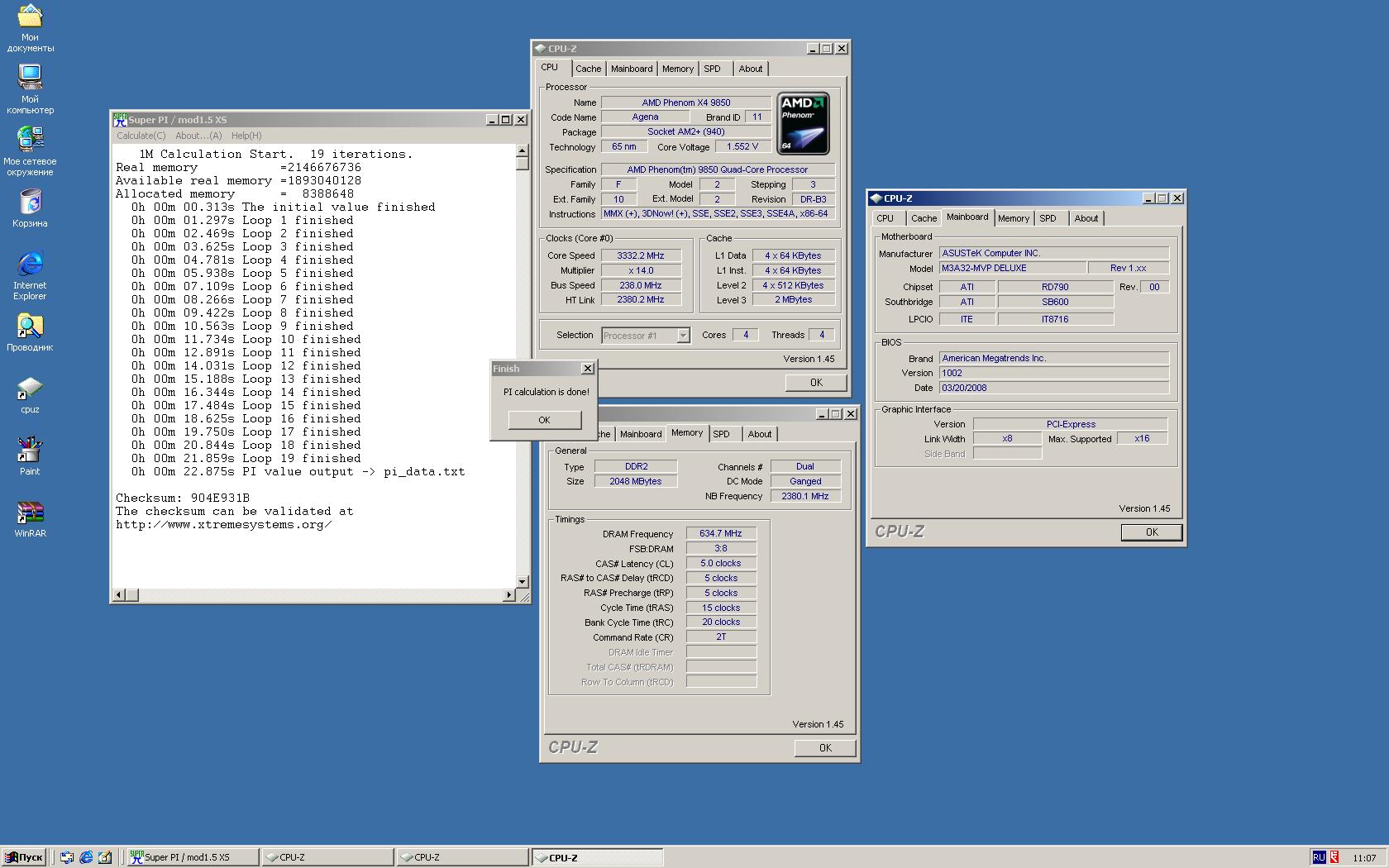Image resolution: width=1389 pixels, height=868 pixels.
Task: Open the Help(H) menu in Super PI
Action: point(246,136)
